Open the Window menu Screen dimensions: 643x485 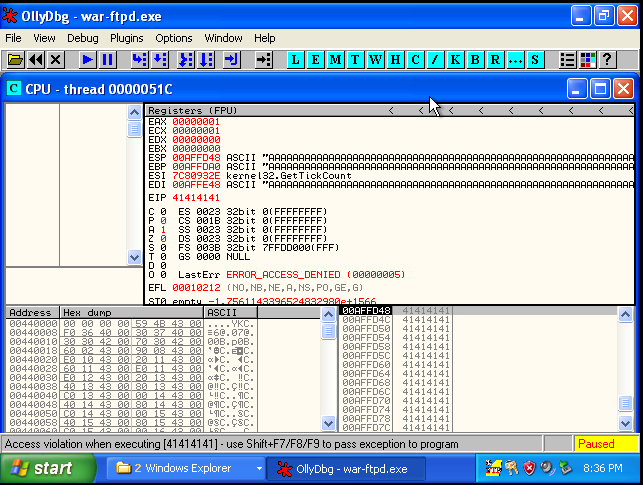tap(223, 38)
